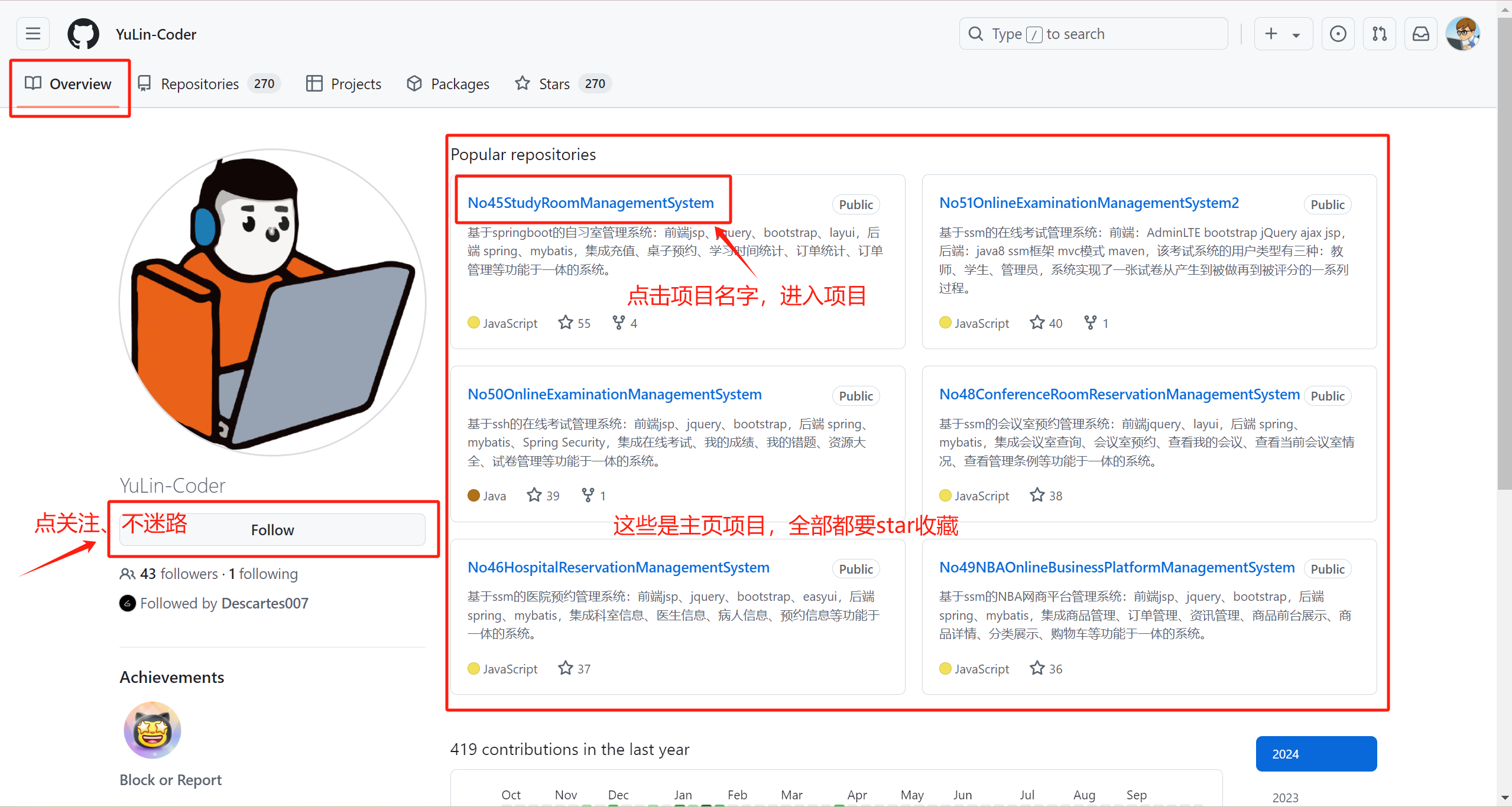
Task: Open No48ConferenceRoomReservationManagementSystem repository
Action: coord(1120,394)
